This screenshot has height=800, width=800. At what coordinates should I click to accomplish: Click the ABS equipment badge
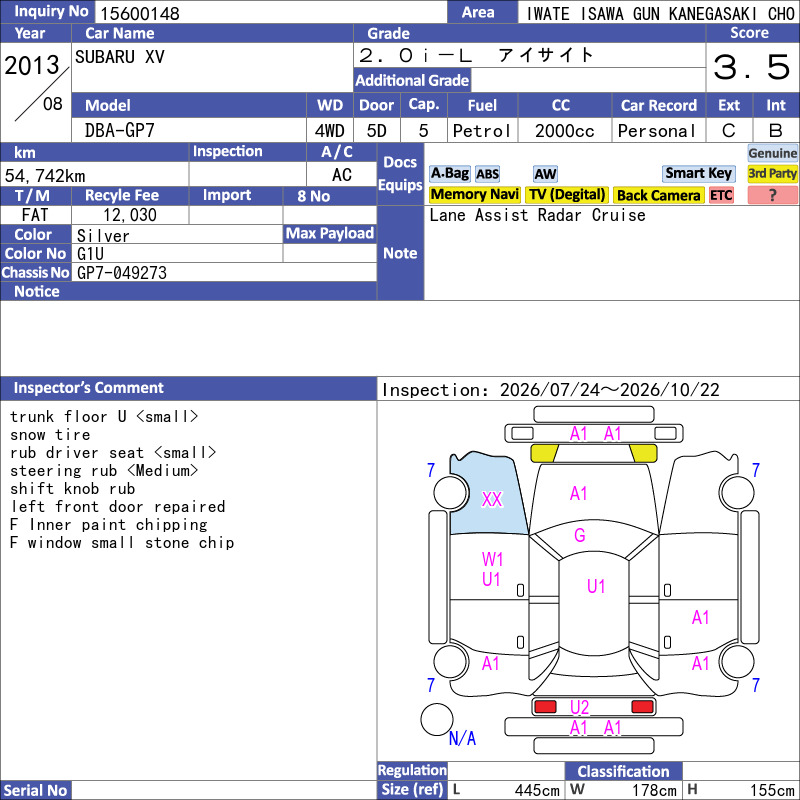(x=487, y=174)
